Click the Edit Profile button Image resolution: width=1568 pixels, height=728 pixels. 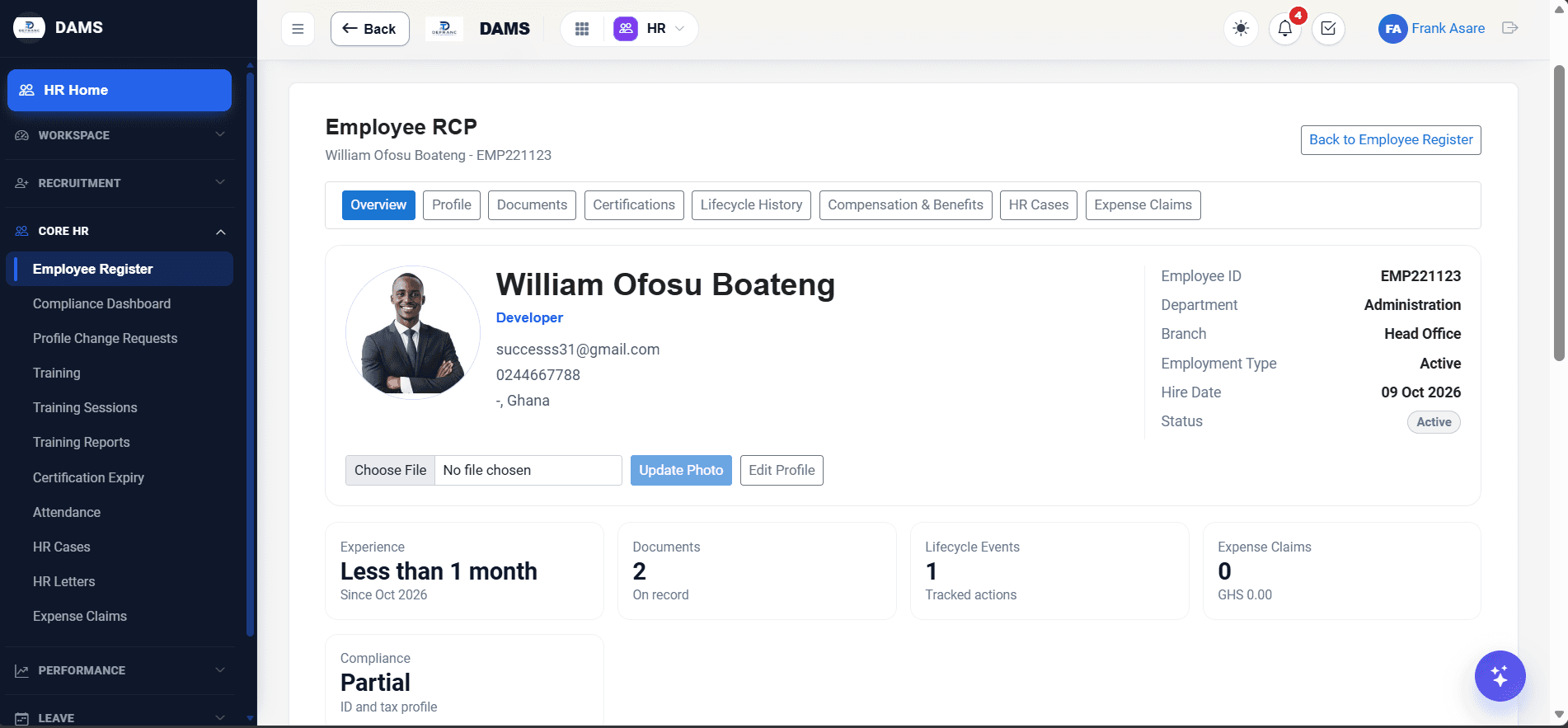(782, 470)
